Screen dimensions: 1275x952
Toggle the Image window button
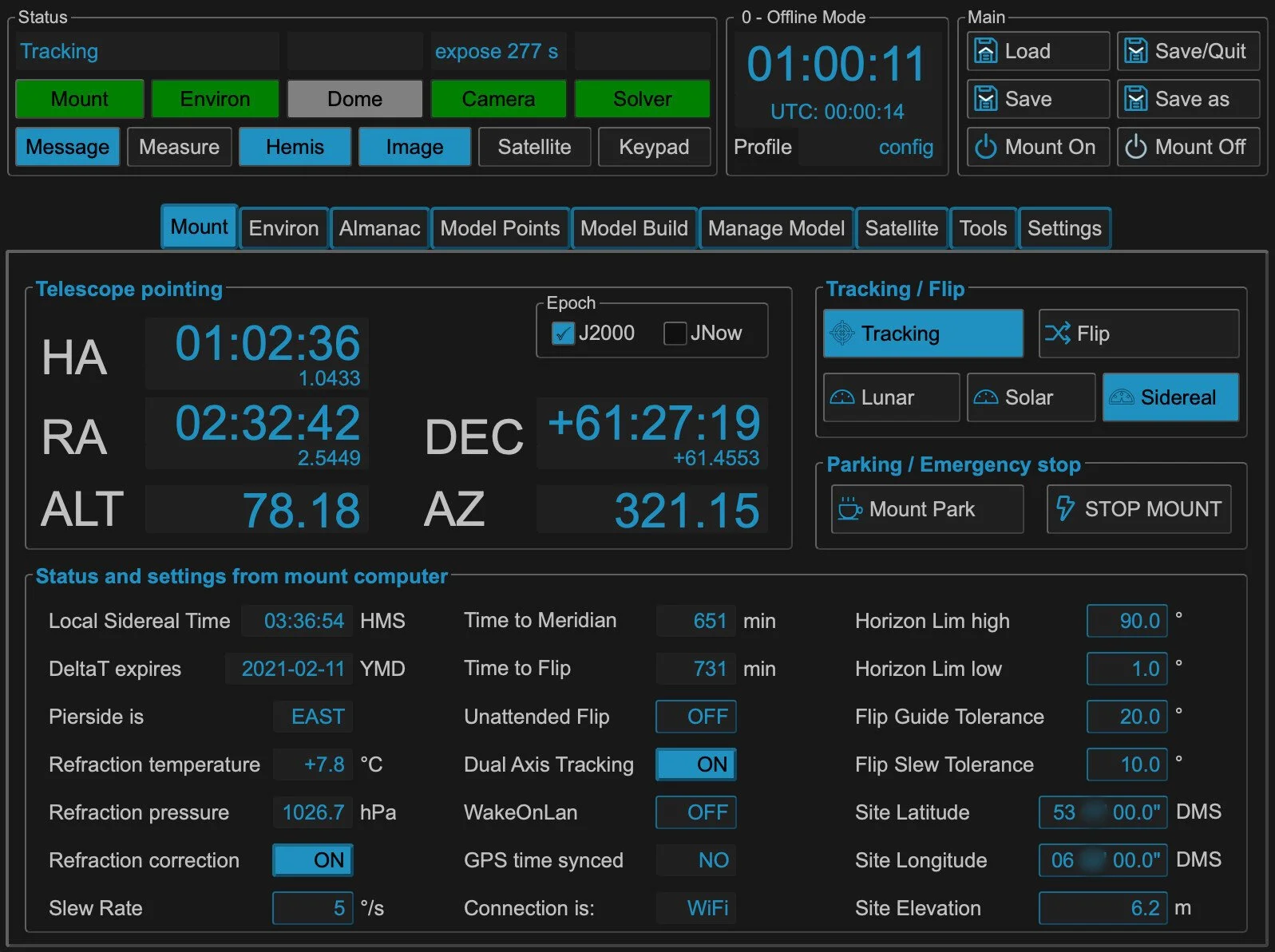tap(415, 147)
